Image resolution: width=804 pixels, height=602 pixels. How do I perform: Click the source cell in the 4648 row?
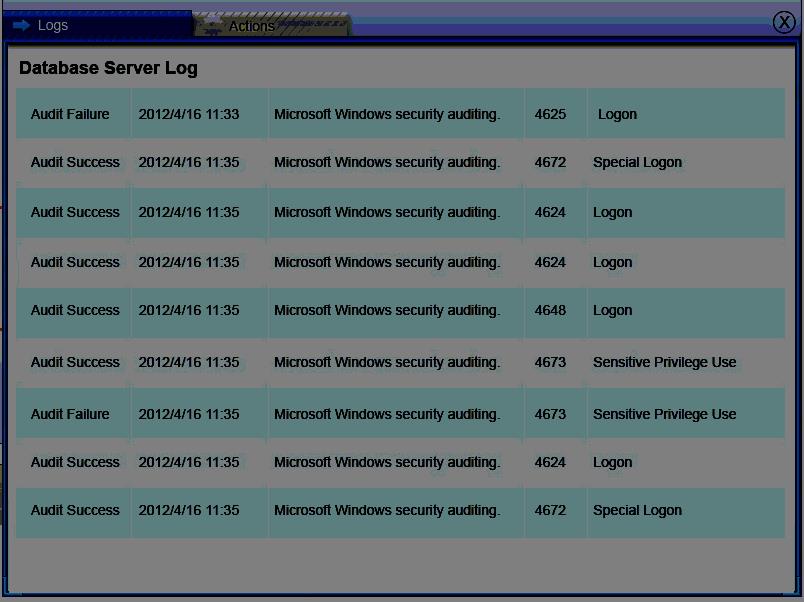coord(387,310)
